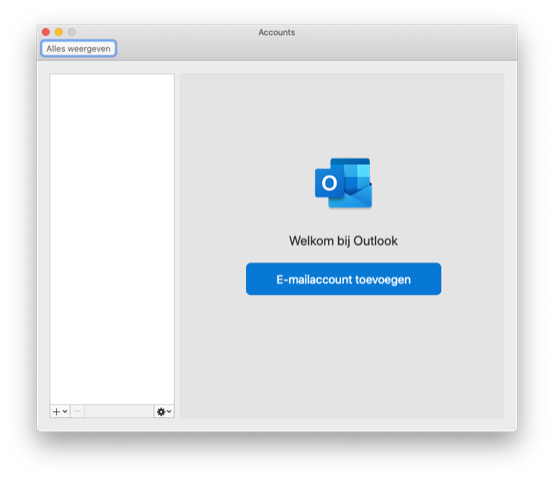Click the plus icon to add an account
554x480 pixels.
coord(57,411)
